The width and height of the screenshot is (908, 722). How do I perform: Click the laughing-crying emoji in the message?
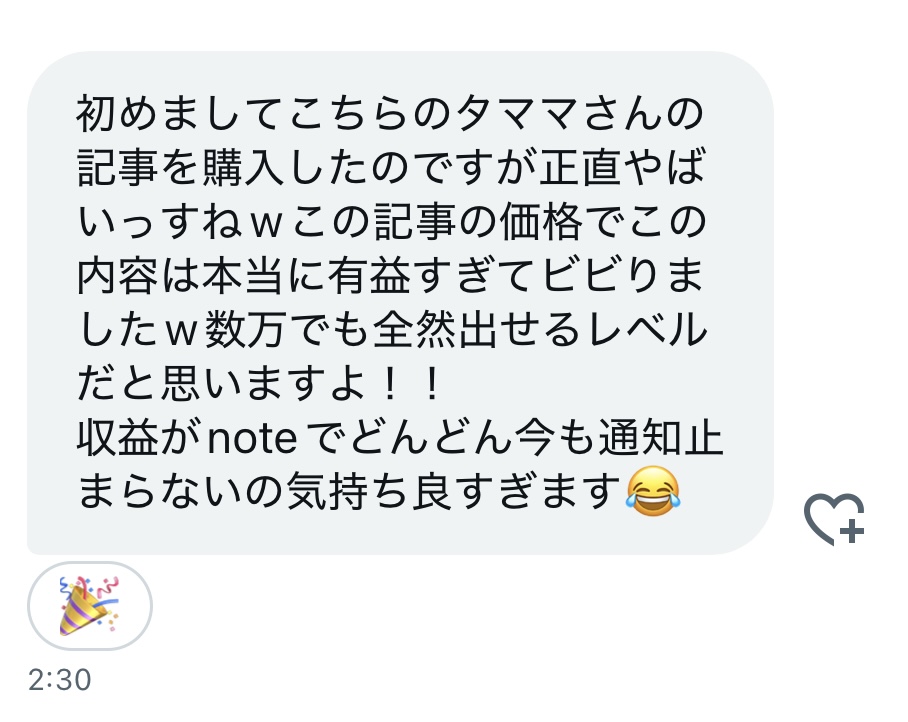tap(653, 491)
